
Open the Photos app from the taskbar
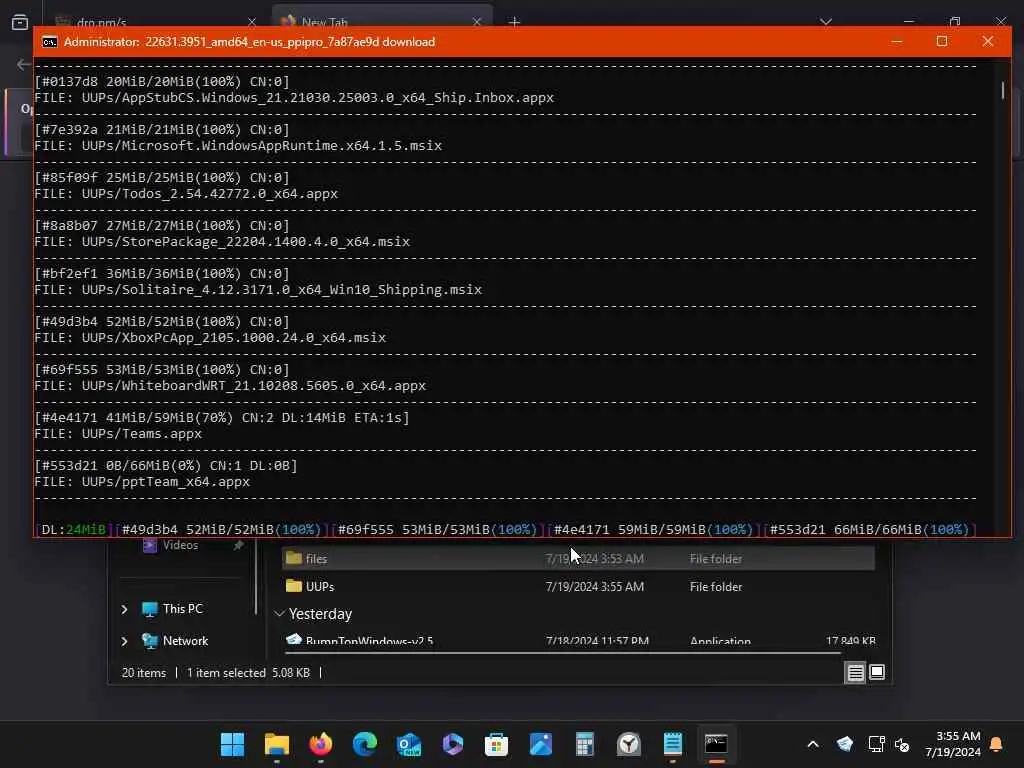541,744
